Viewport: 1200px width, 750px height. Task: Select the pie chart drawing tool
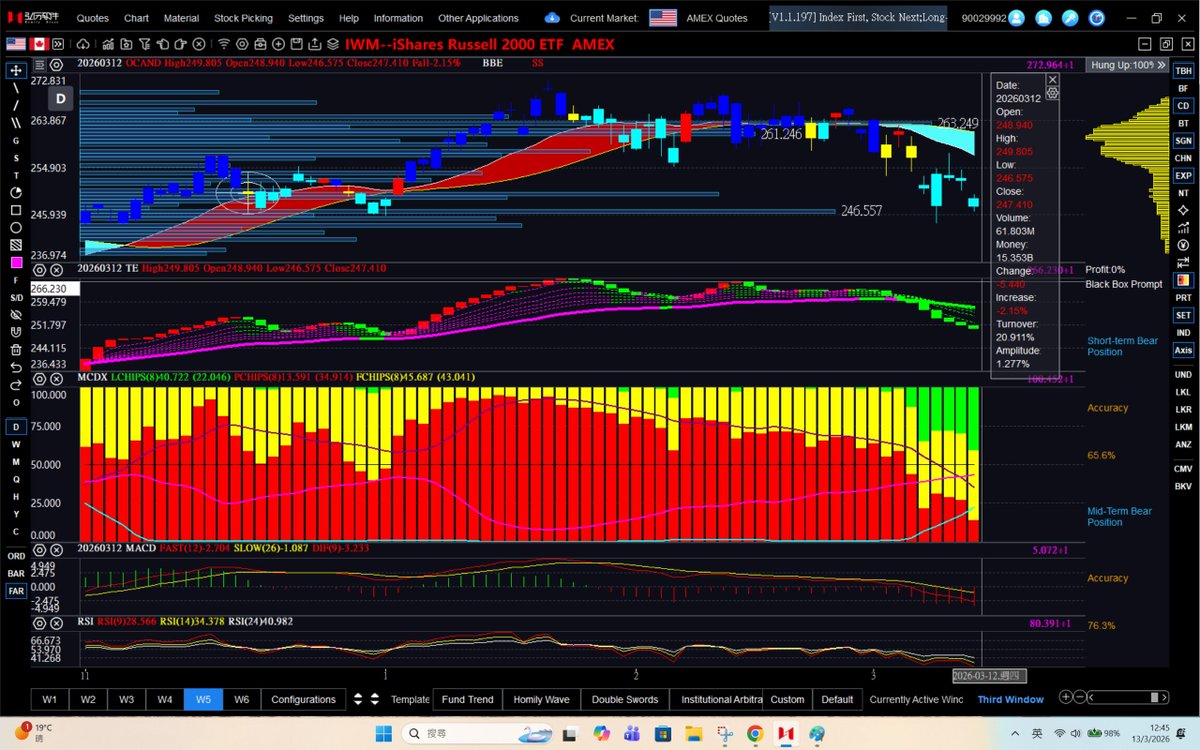[x=16, y=192]
